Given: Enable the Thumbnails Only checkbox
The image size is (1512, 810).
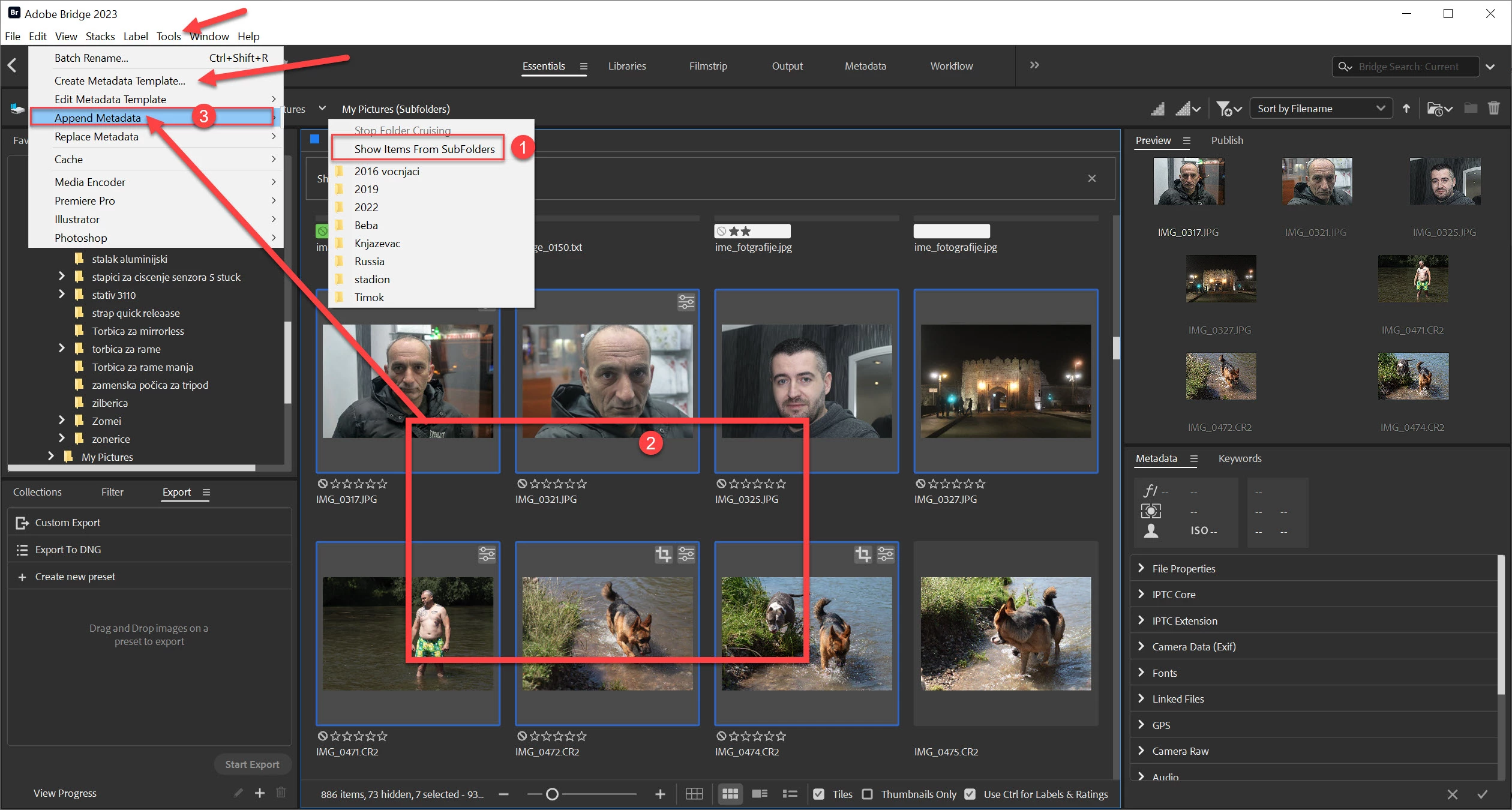Looking at the screenshot, I should (867, 794).
